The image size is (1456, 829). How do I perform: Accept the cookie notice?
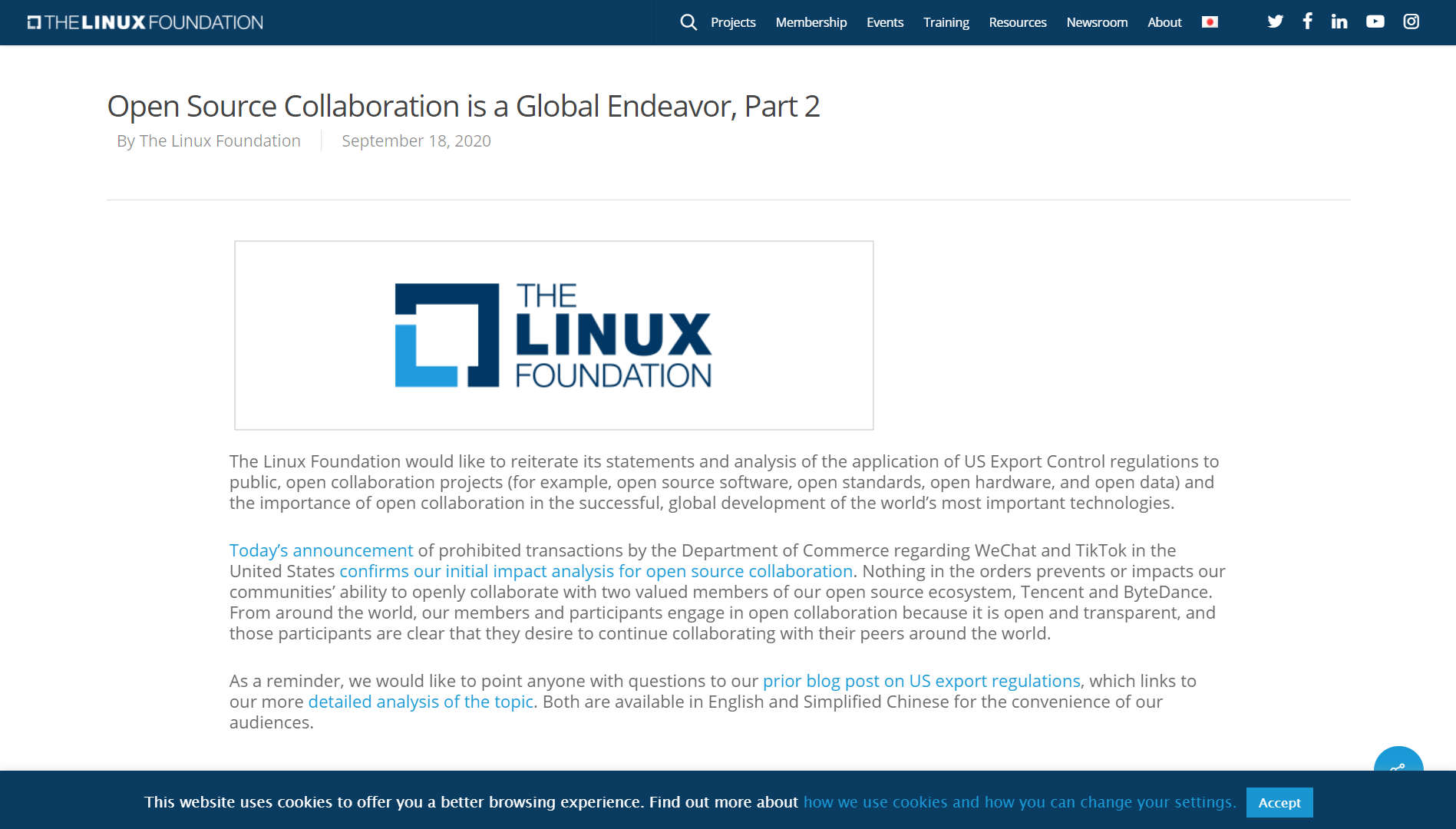1279,802
